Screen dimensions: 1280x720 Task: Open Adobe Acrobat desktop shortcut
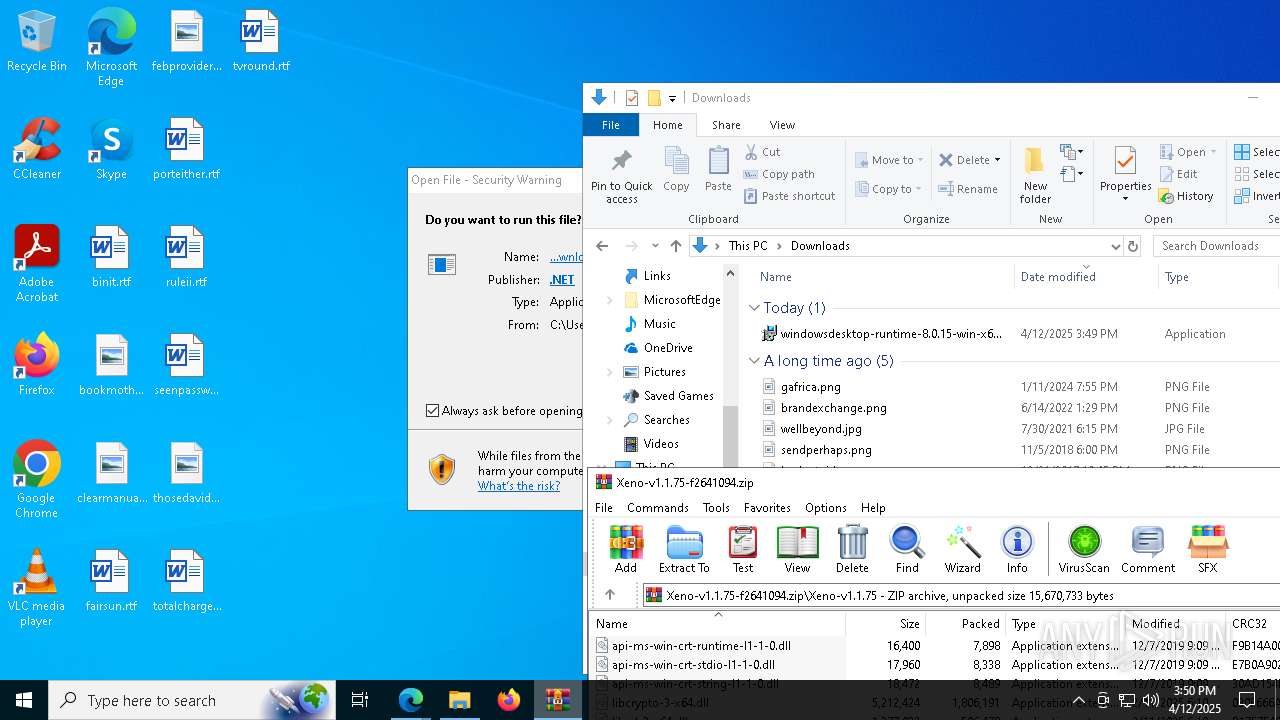(37, 264)
